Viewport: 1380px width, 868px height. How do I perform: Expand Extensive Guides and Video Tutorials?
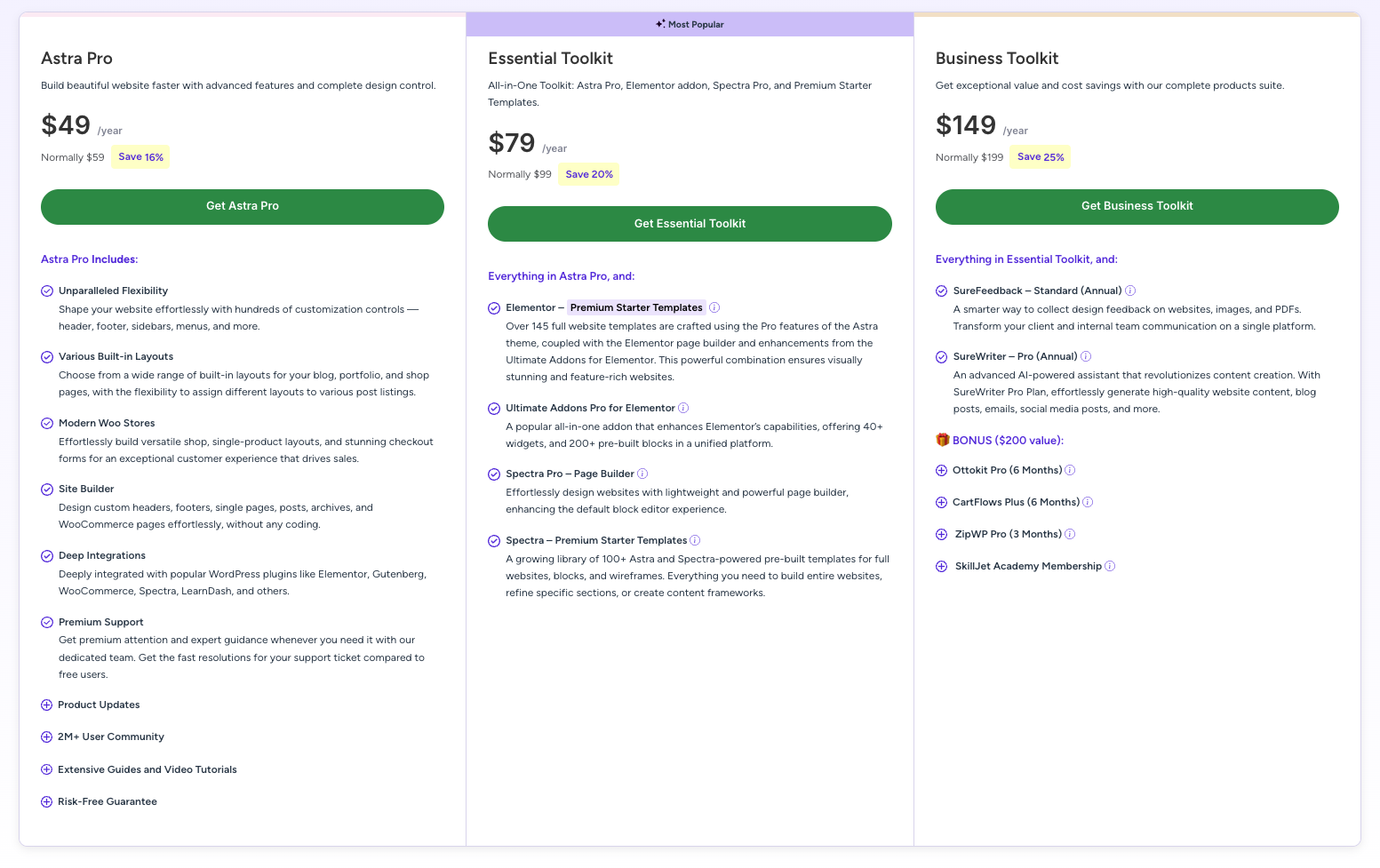tap(47, 769)
